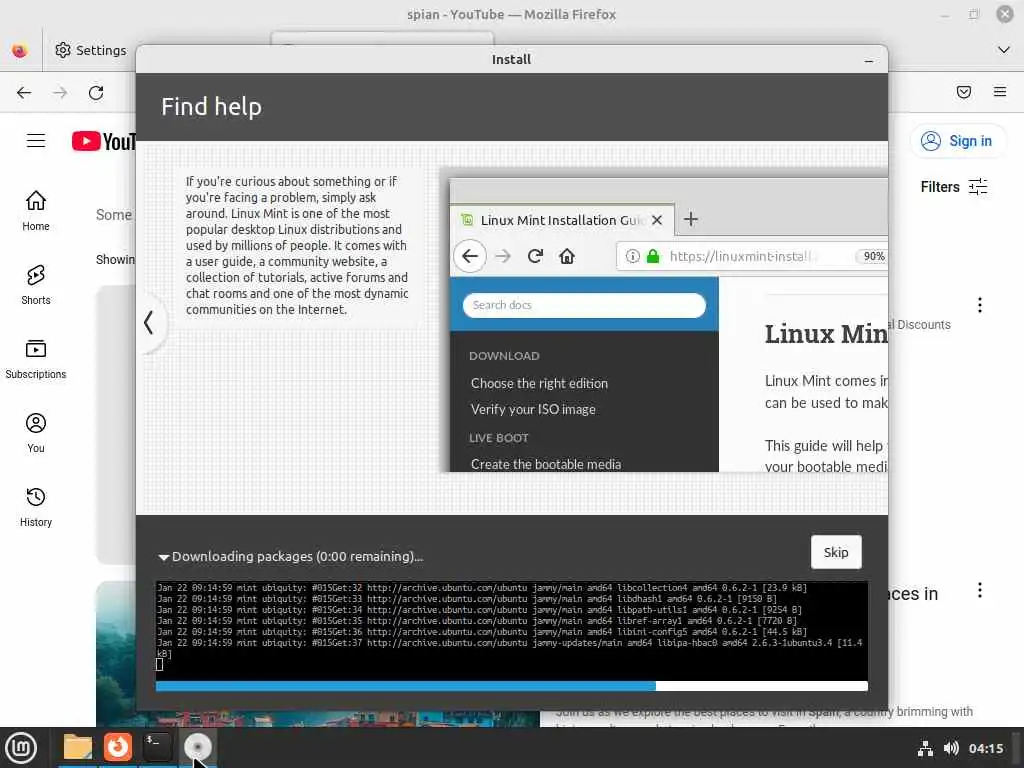
Task: Open YouTube search Filters
Action: pyautogui.click(x=953, y=187)
